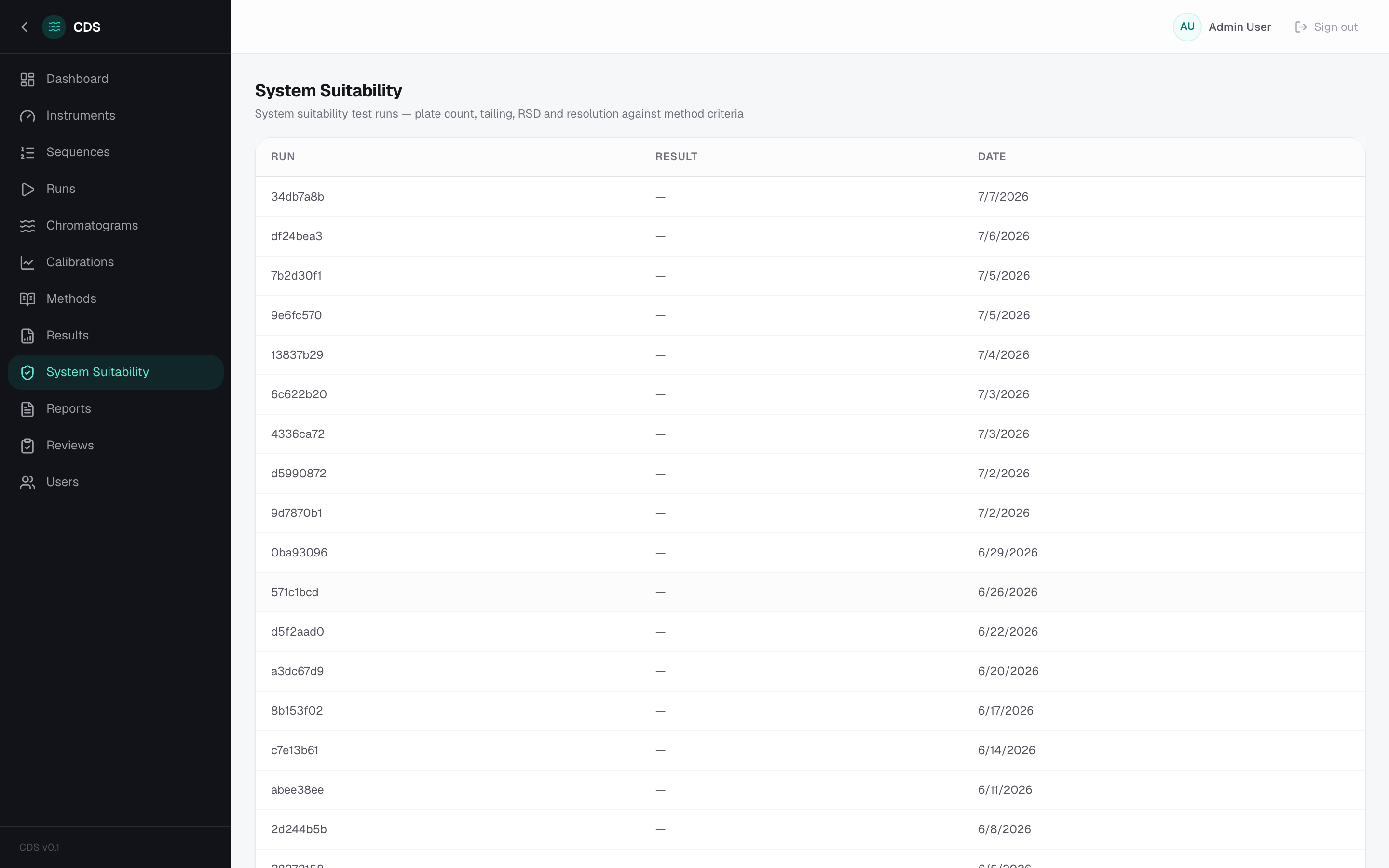The width and height of the screenshot is (1389, 868).
Task: Click the back chevron beside CDS logo
Action: [x=24, y=27]
